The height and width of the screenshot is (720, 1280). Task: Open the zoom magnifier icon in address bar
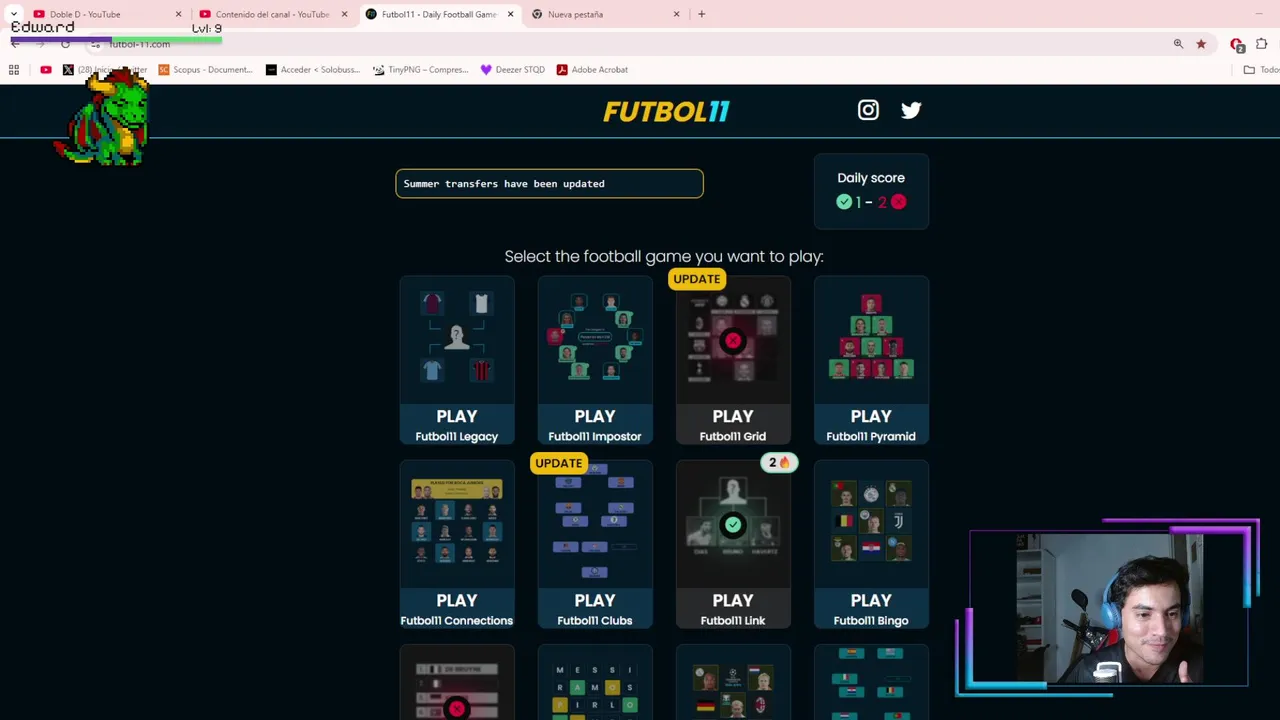(x=1178, y=44)
